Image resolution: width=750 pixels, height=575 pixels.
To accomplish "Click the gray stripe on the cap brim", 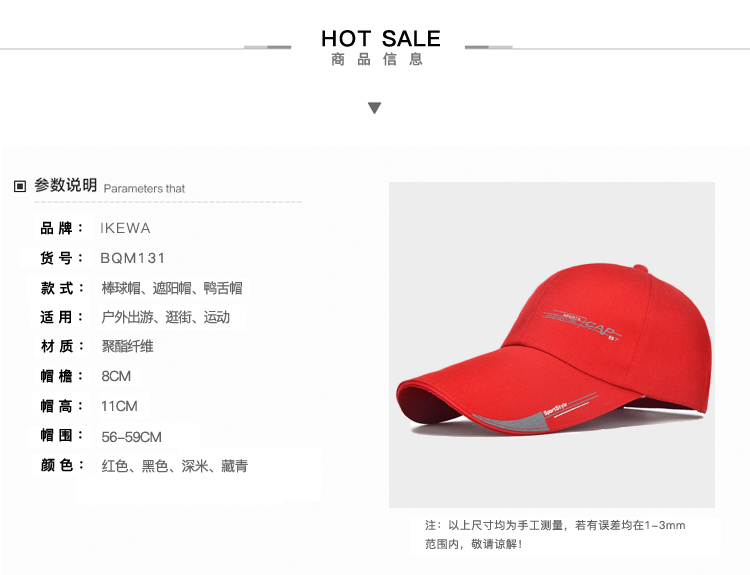I will click(511, 422).
